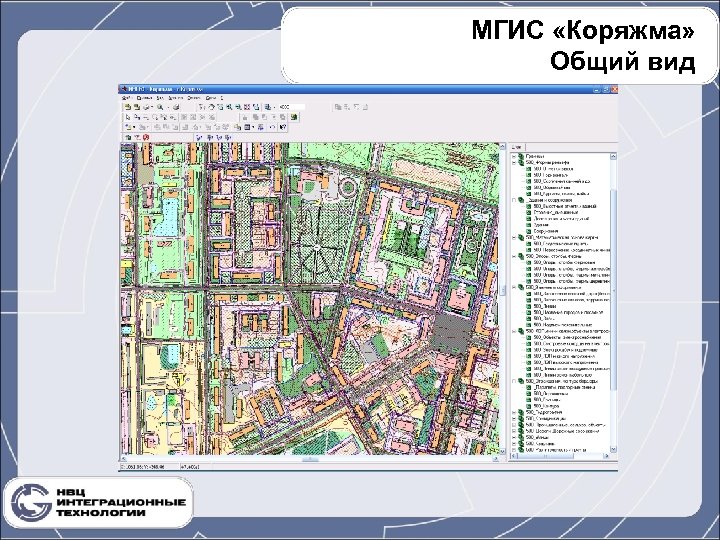The image size is (720, 540).
Task: Select the pointer arrow tool in the toolbar
Action: (128, 117)
